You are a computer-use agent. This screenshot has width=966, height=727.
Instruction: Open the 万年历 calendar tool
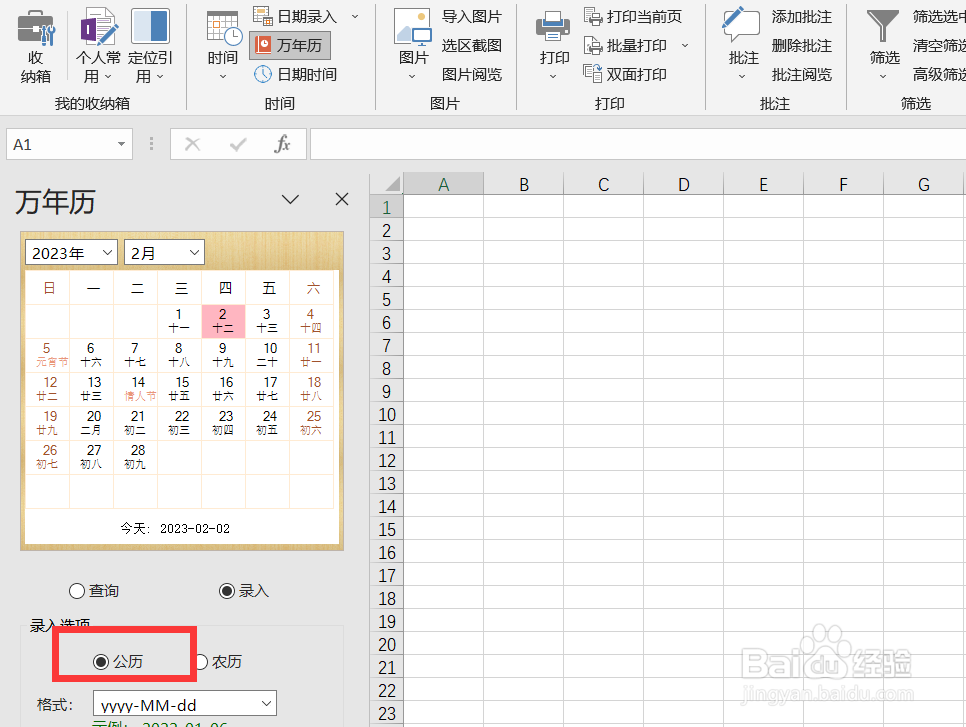pyautogui.click(x=290, y=46)
